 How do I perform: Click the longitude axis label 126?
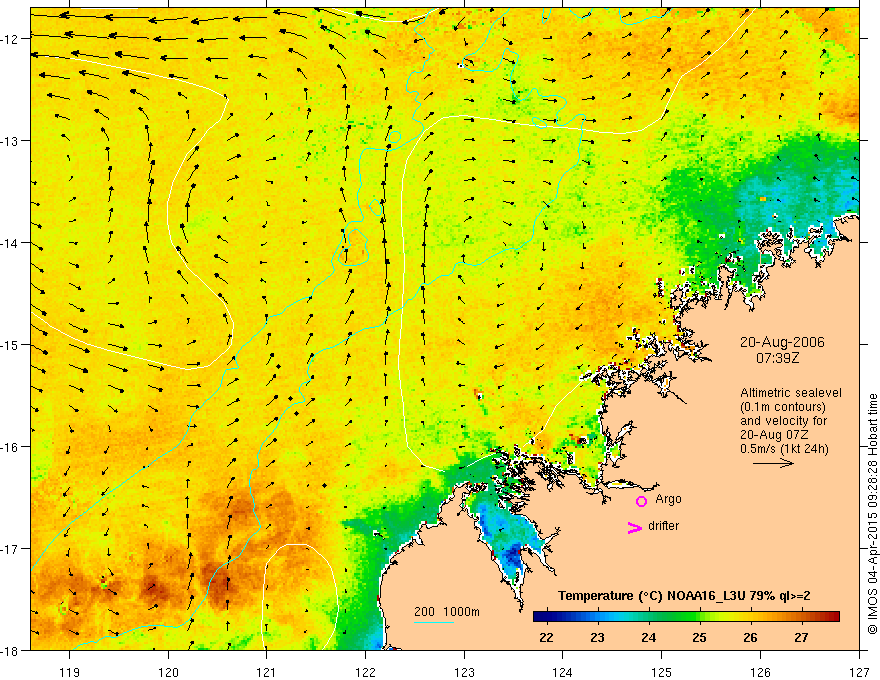760,672
